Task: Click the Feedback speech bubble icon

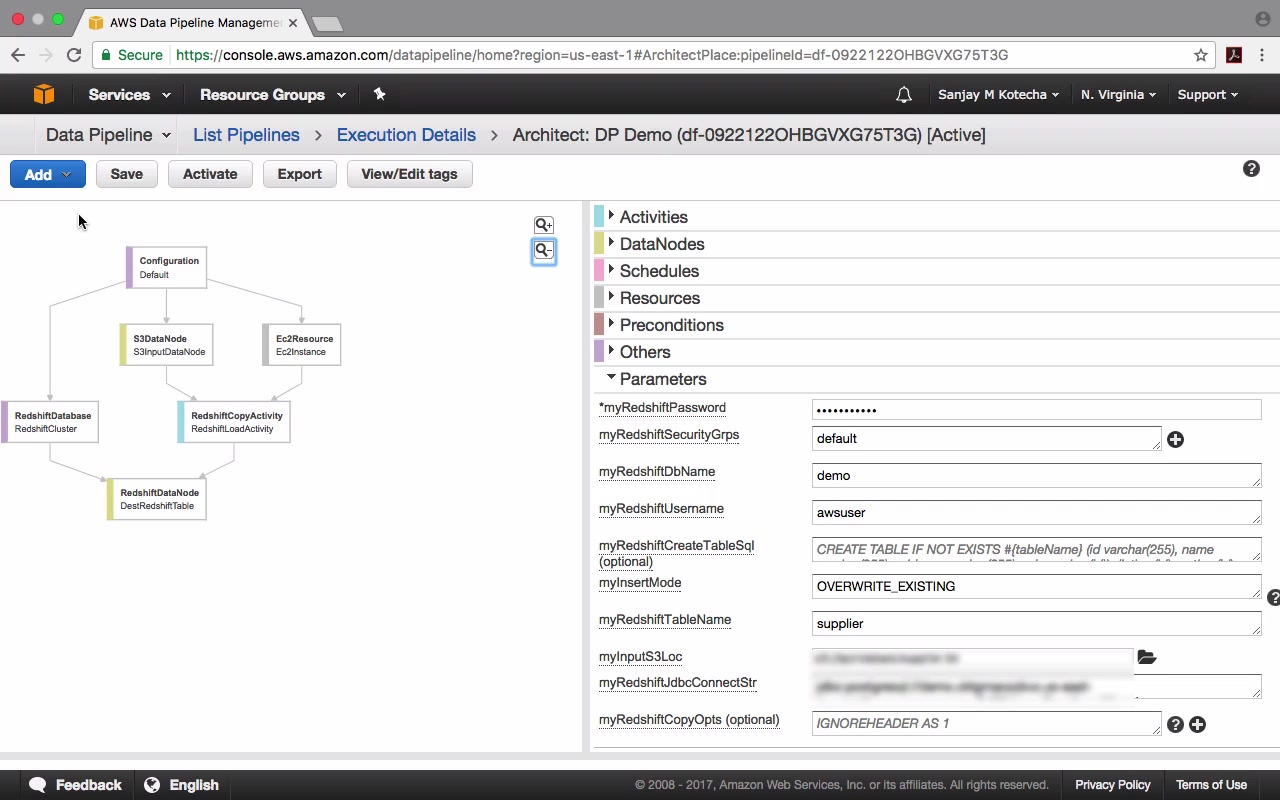Action: tap(38, 785)
